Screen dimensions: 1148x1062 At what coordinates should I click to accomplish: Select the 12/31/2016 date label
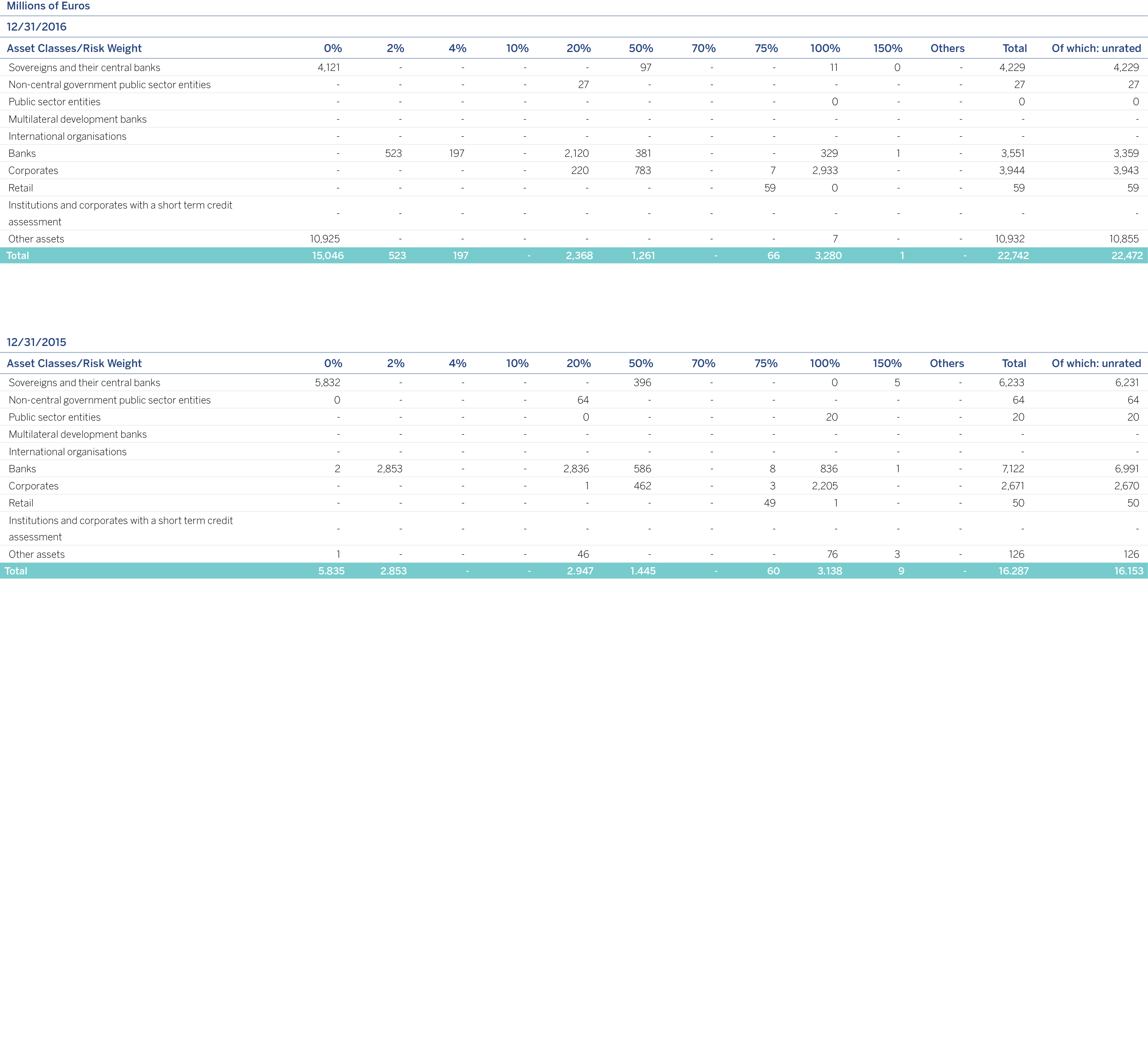(x=37, y=27)
